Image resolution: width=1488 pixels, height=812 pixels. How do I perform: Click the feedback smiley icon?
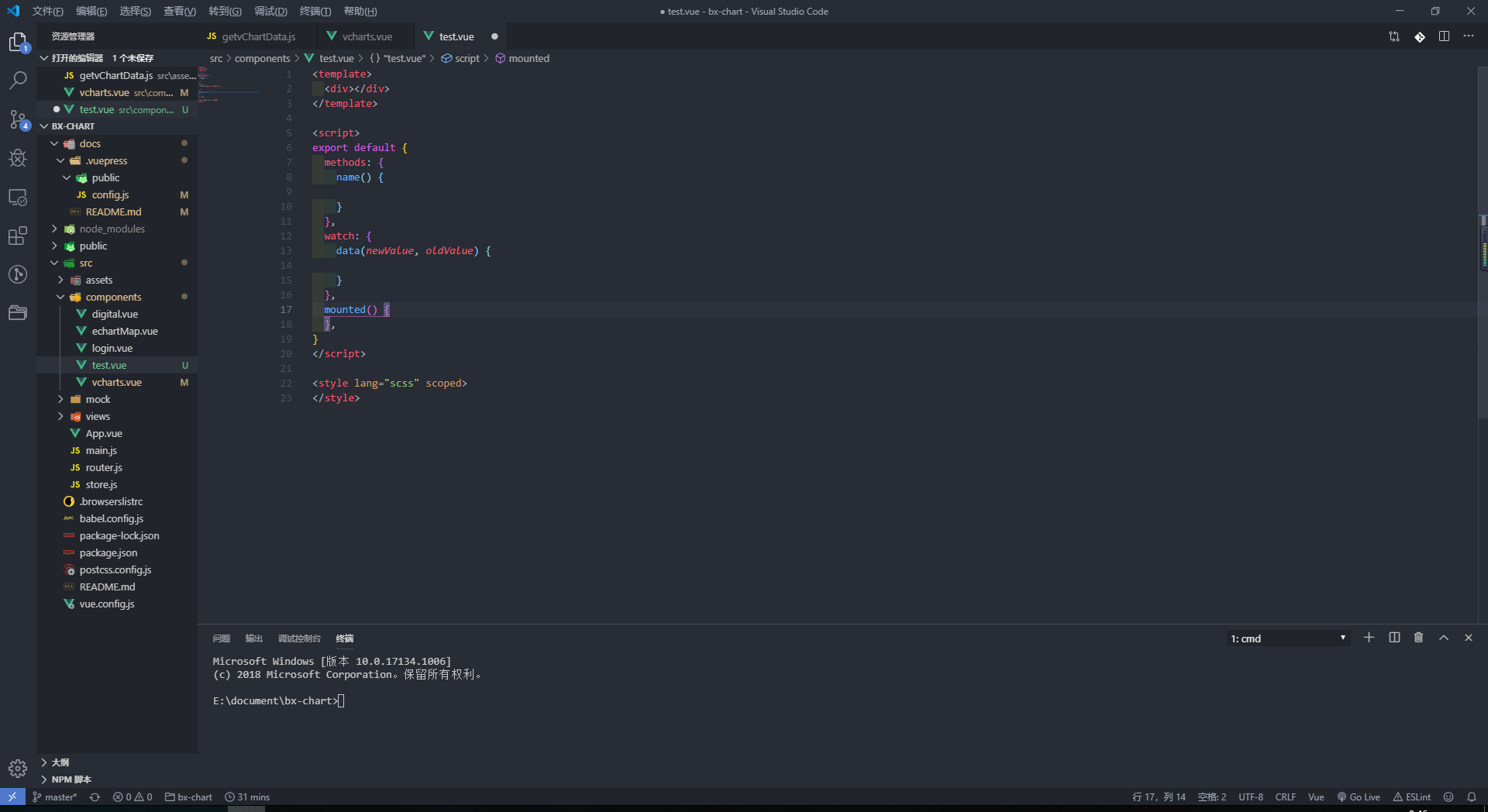click(x=1448, y=797)
